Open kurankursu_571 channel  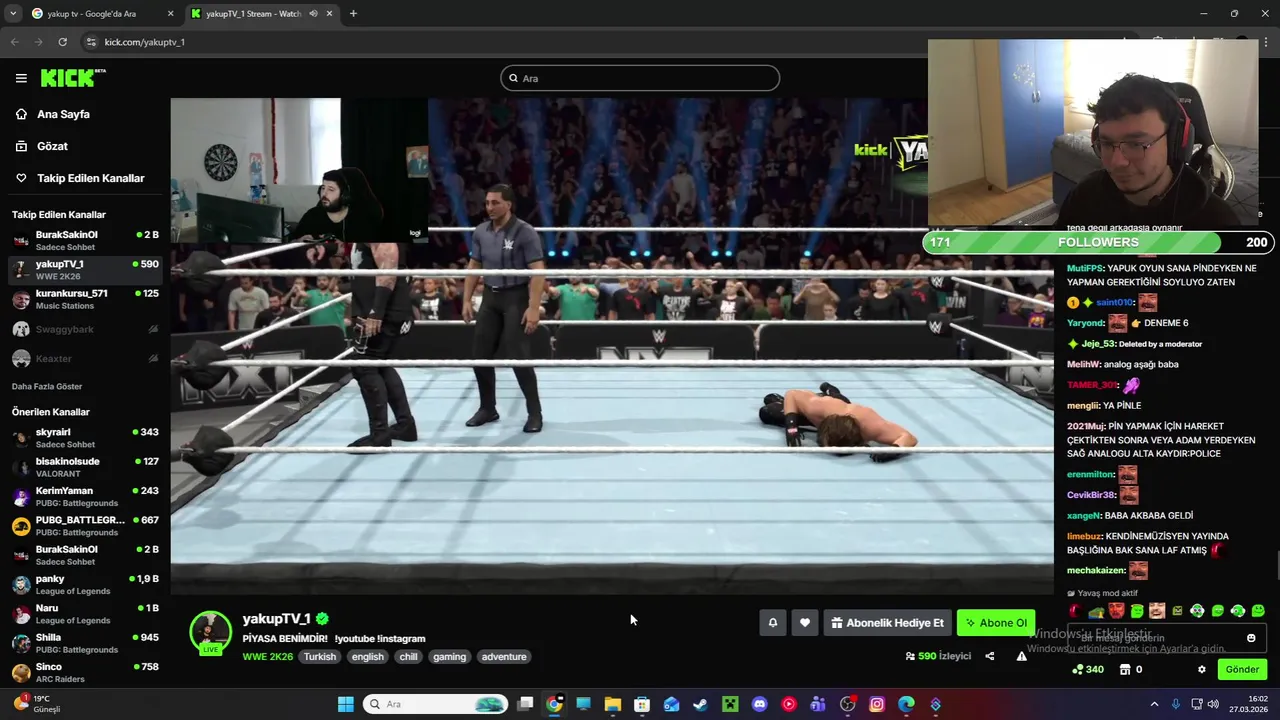(x=85, y=299)
